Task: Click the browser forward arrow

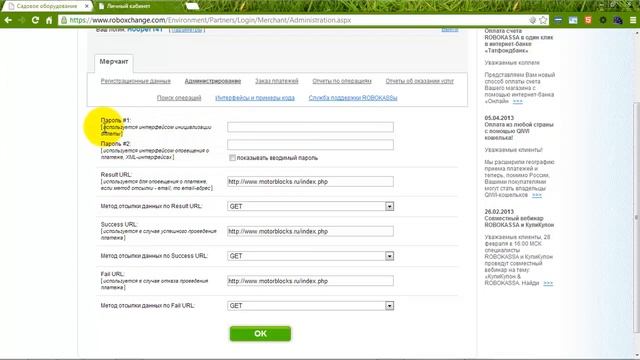Action: coord(22,20)
